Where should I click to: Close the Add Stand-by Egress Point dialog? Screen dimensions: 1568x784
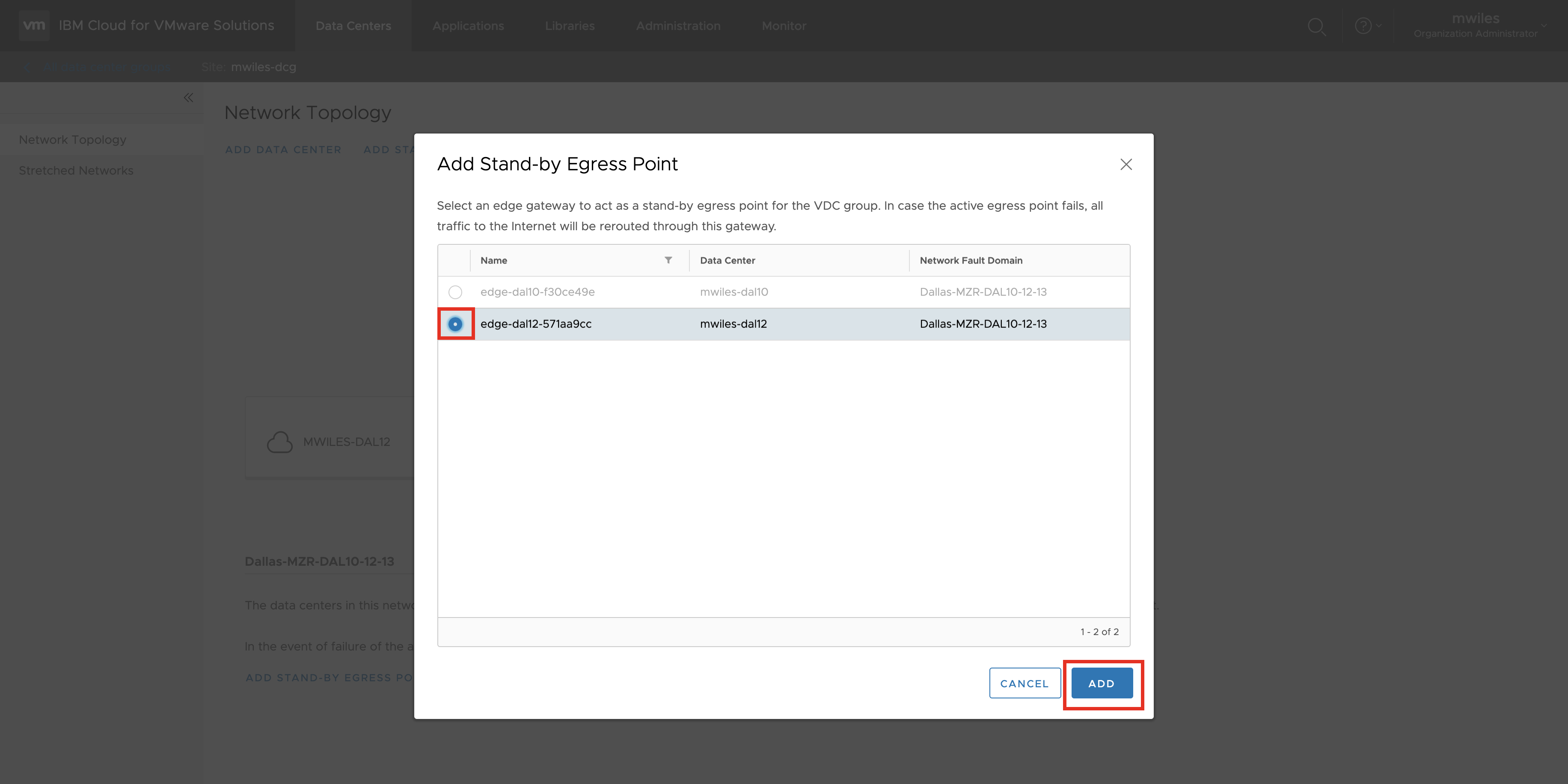point(1126,164)
